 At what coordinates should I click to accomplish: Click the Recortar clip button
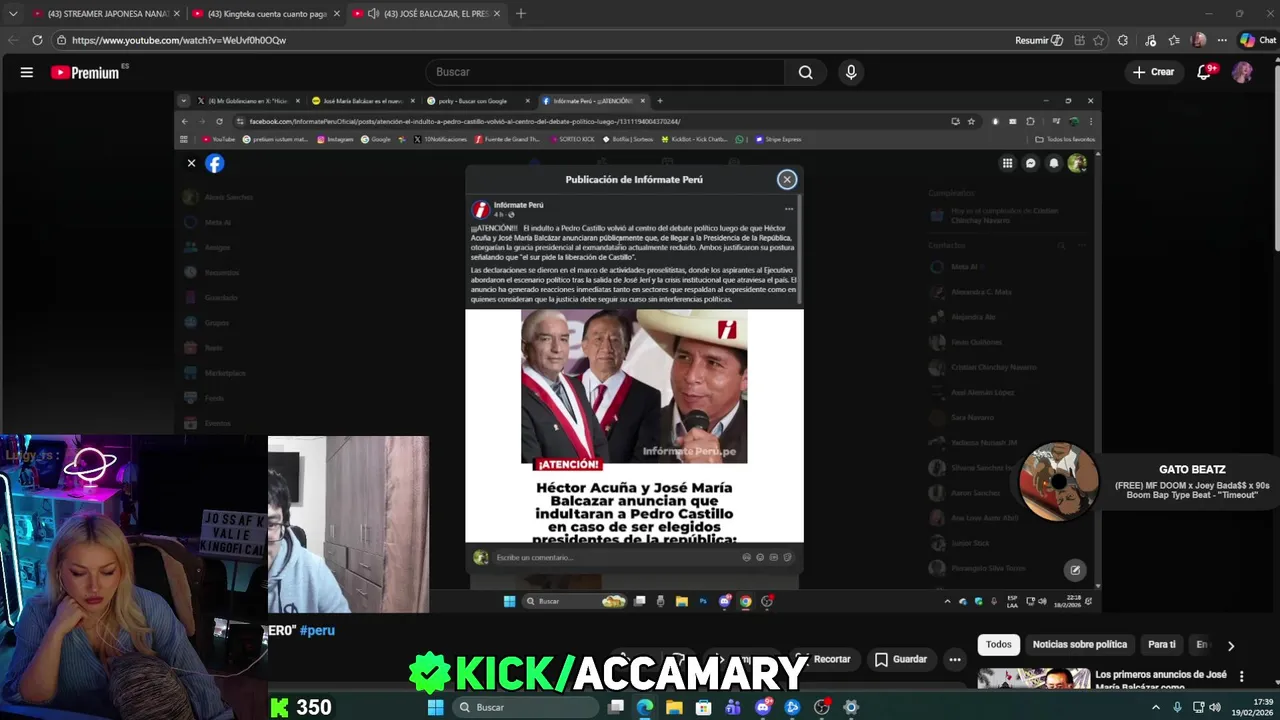(824, 659)
